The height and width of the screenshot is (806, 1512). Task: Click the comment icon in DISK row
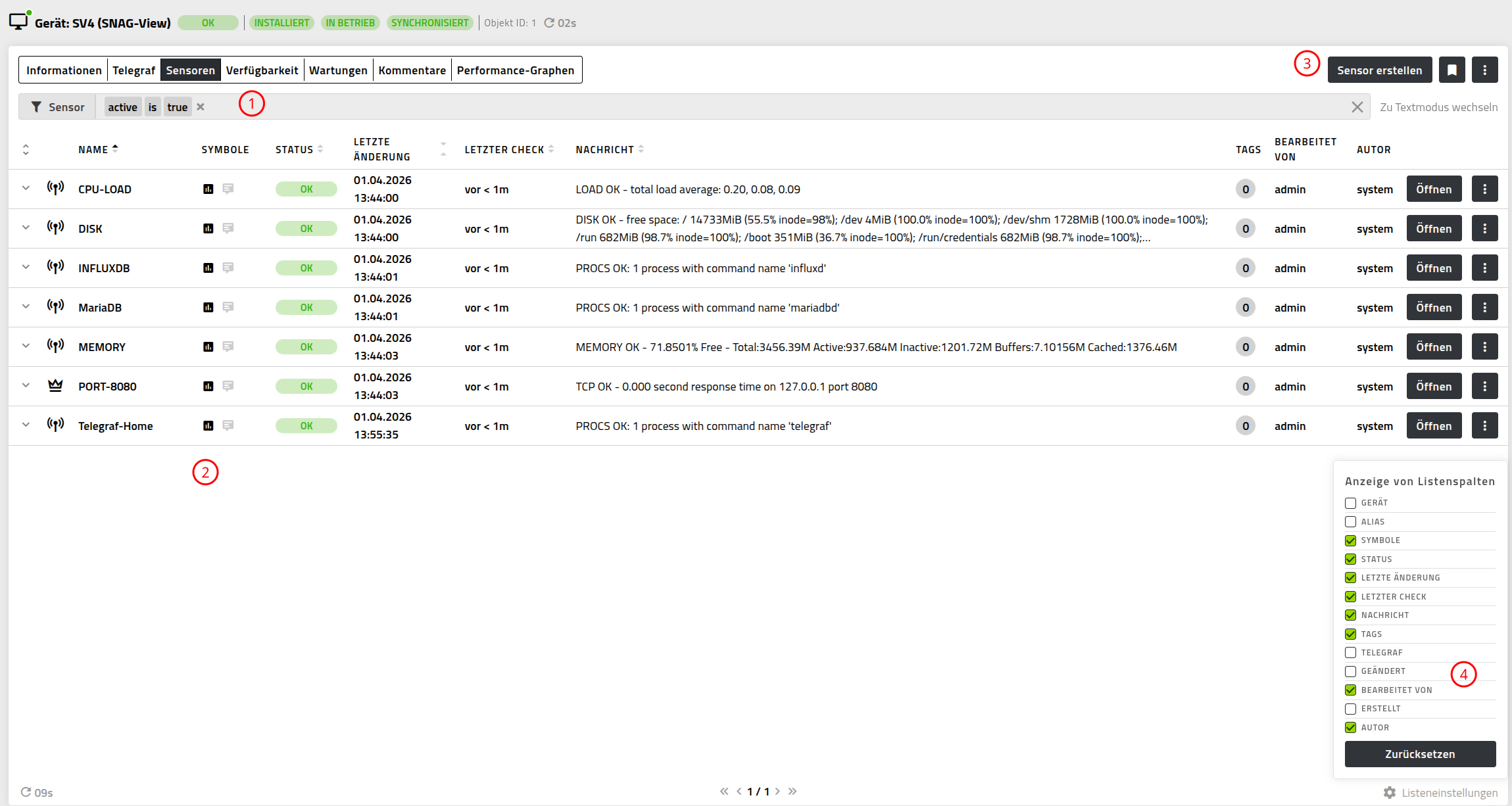click(228, 228)
